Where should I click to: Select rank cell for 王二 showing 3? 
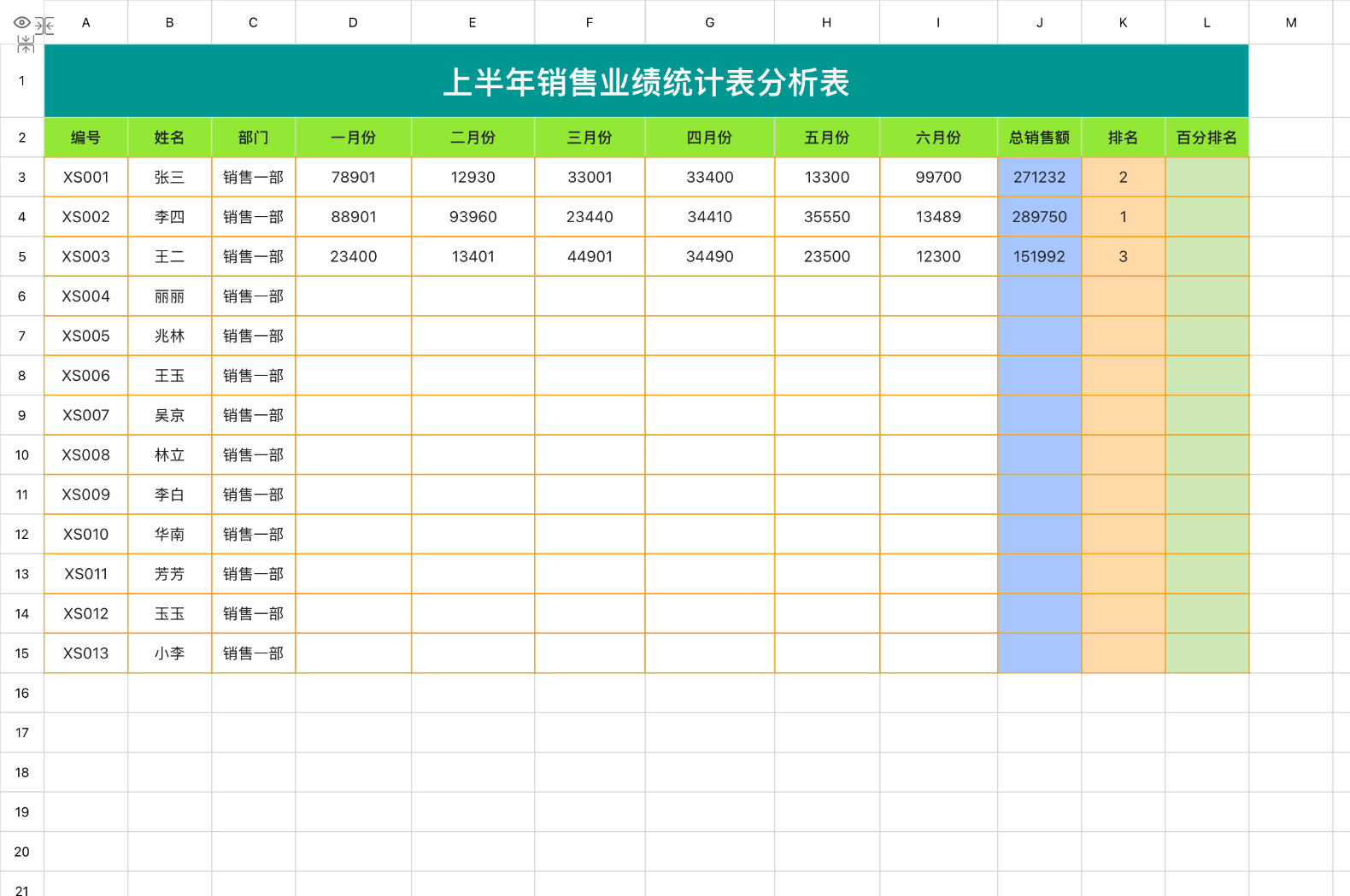[x=1123, y=256]
